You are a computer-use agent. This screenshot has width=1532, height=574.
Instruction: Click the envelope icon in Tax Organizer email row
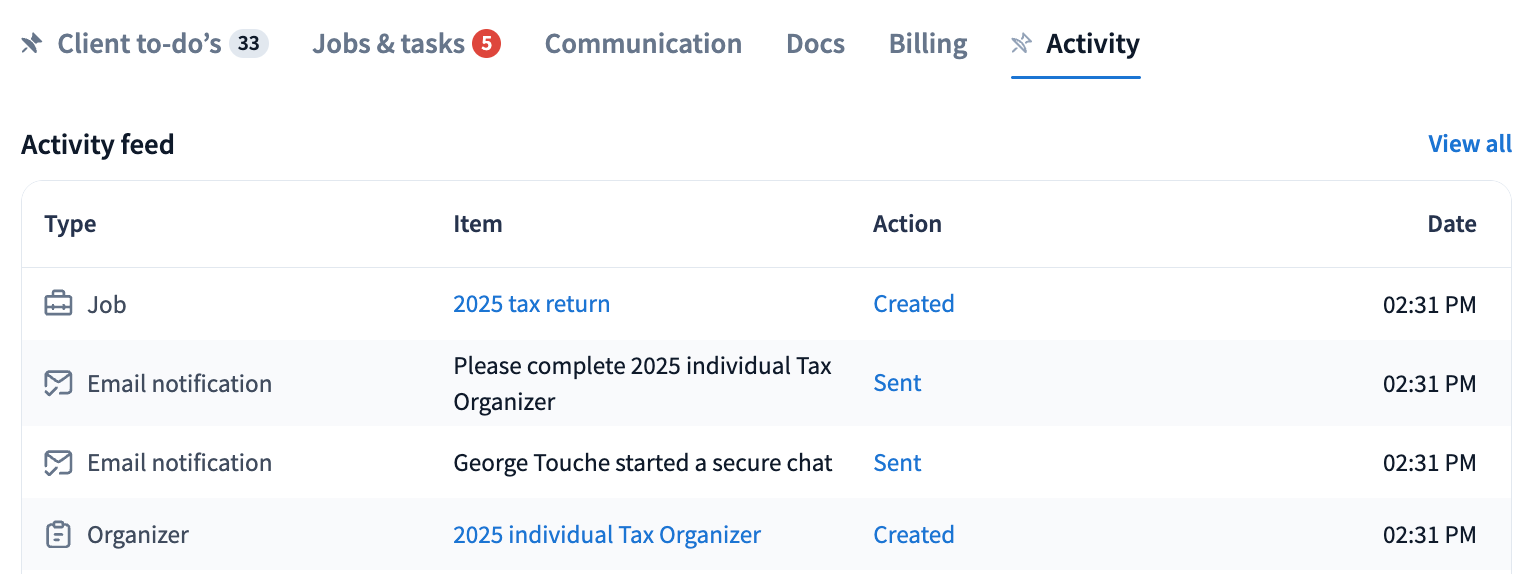click(x=59, y=384)
